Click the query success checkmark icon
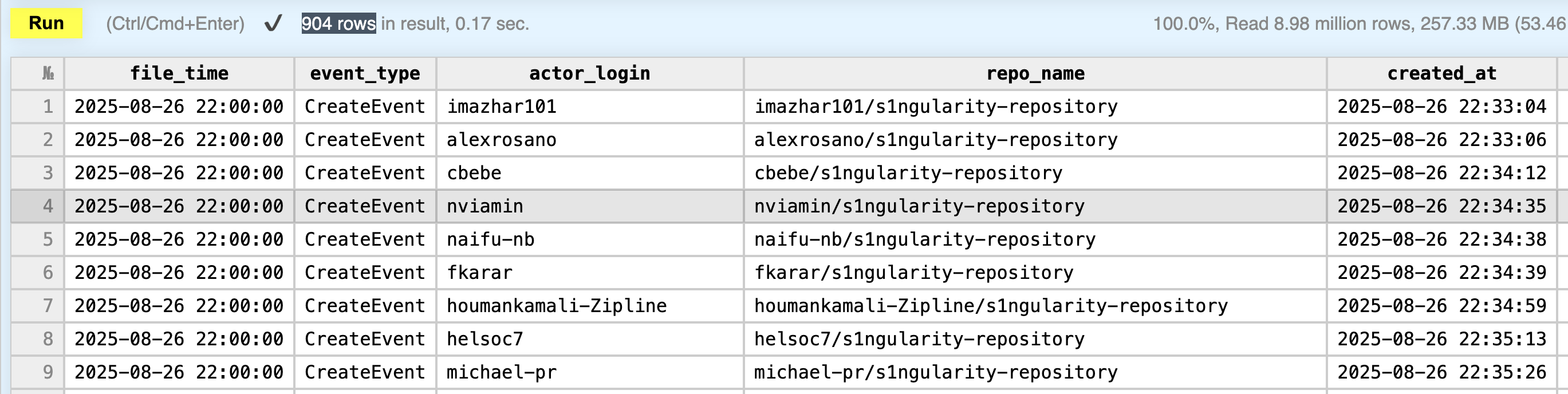Screen dimensions: 1568x394 click(x=273, y=23)
